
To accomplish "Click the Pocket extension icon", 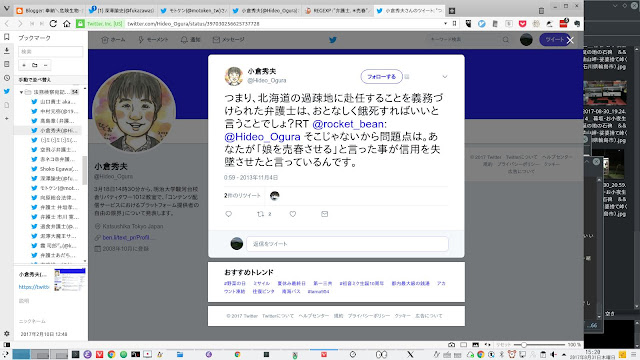I will click(522, 24).
